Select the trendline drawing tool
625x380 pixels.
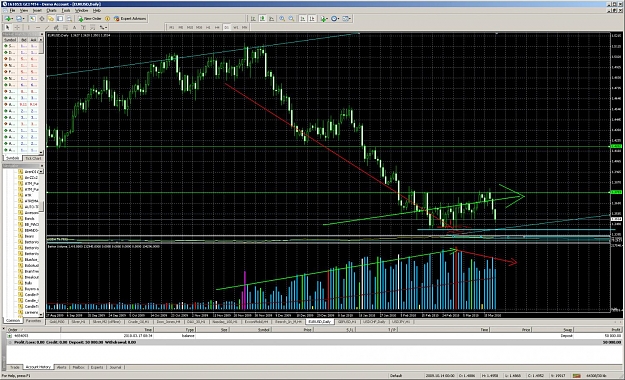pos(47,27)
